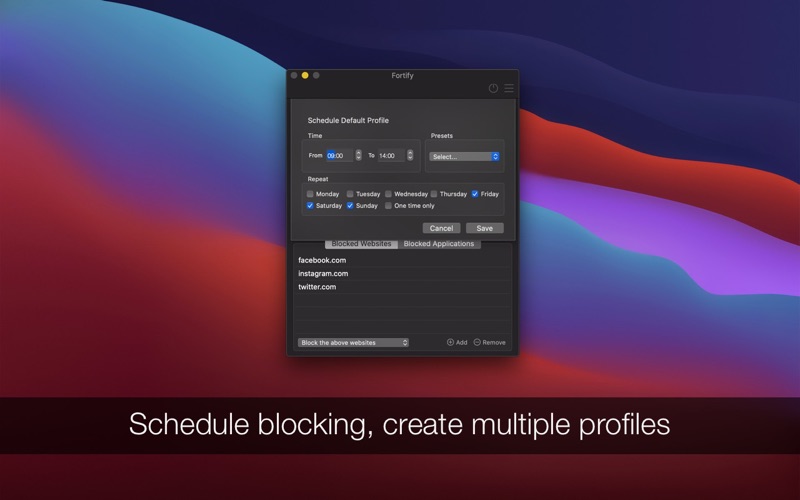Enable the Tuesday checkbox

coord(350,194)
